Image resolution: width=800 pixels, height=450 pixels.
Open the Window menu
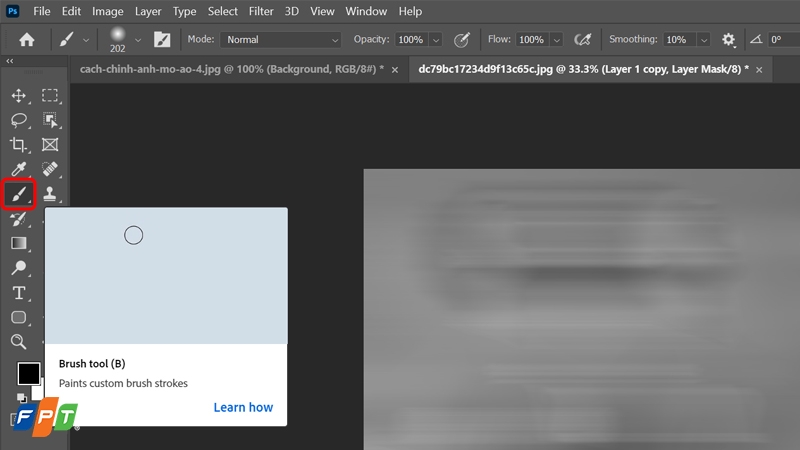(x=366, y=11)
